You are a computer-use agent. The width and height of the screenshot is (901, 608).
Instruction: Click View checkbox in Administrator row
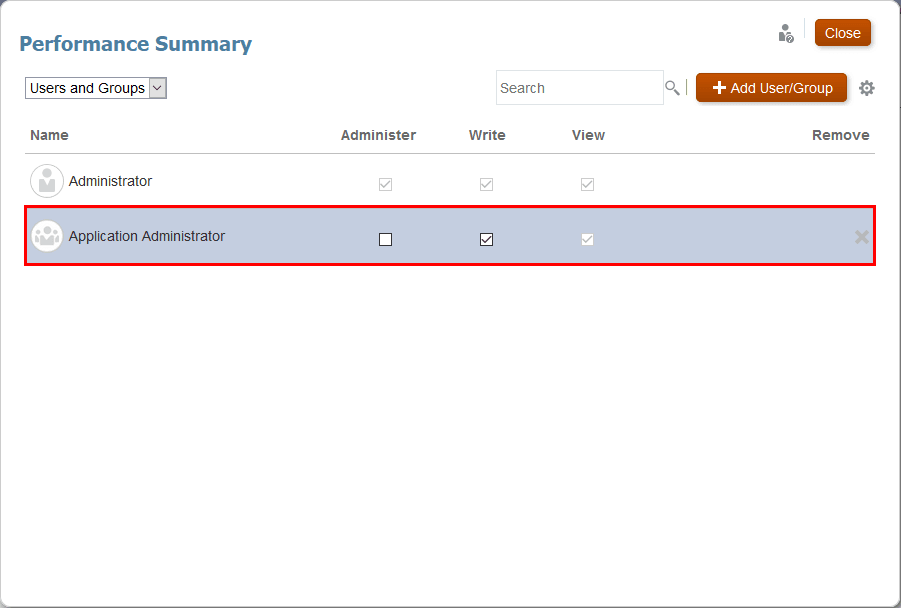tap(587, 184)
